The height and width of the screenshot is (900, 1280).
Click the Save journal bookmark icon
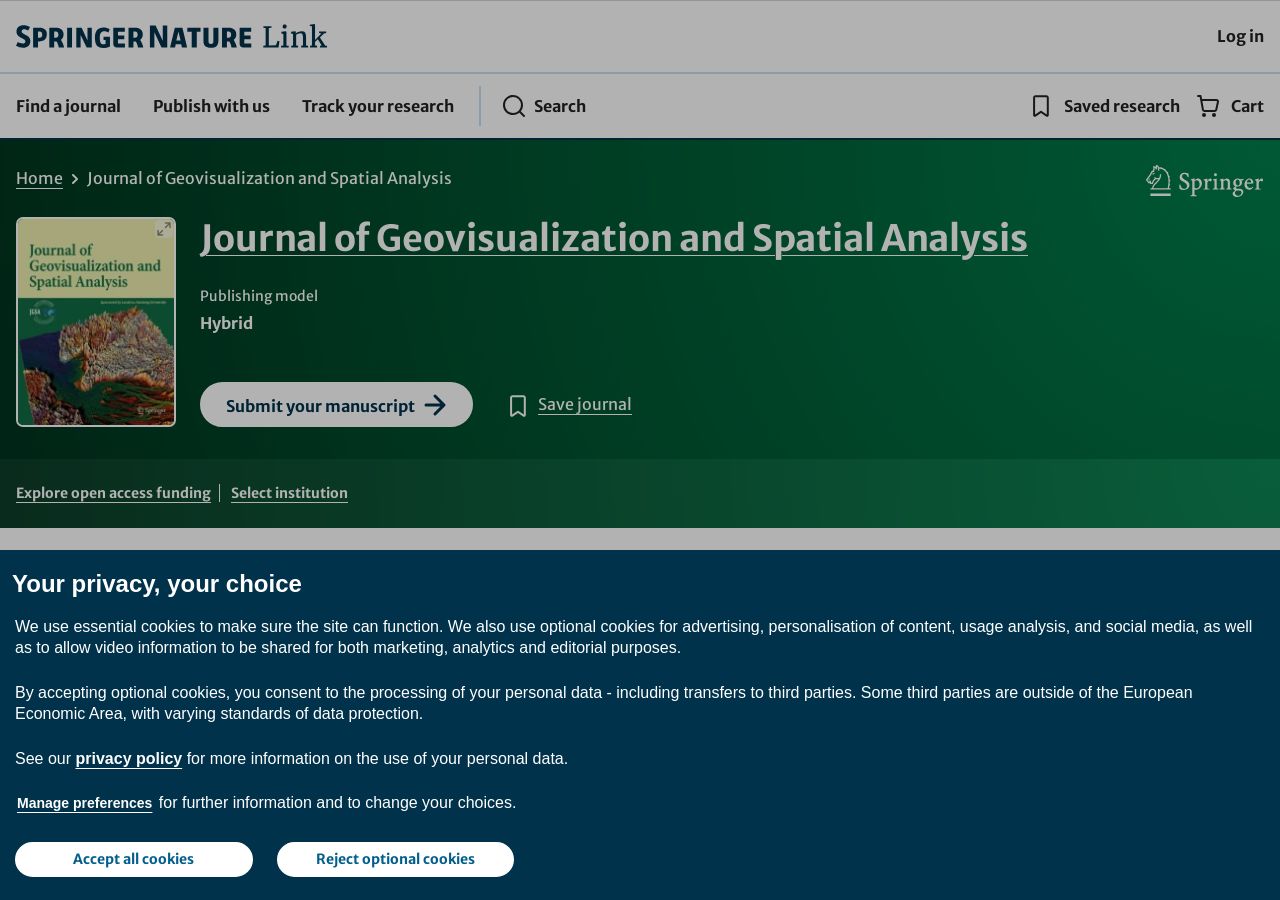518,406
